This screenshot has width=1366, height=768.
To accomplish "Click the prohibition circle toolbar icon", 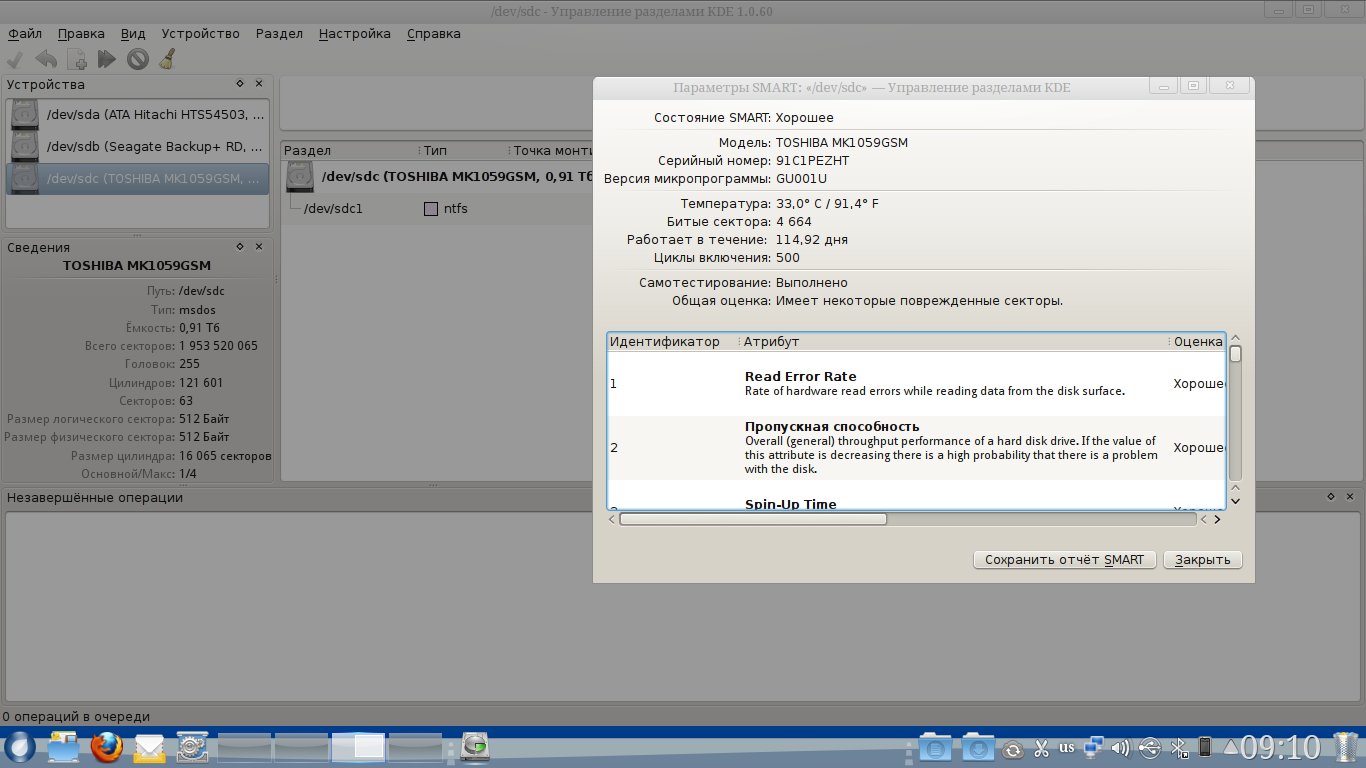I will pos(138,59).
